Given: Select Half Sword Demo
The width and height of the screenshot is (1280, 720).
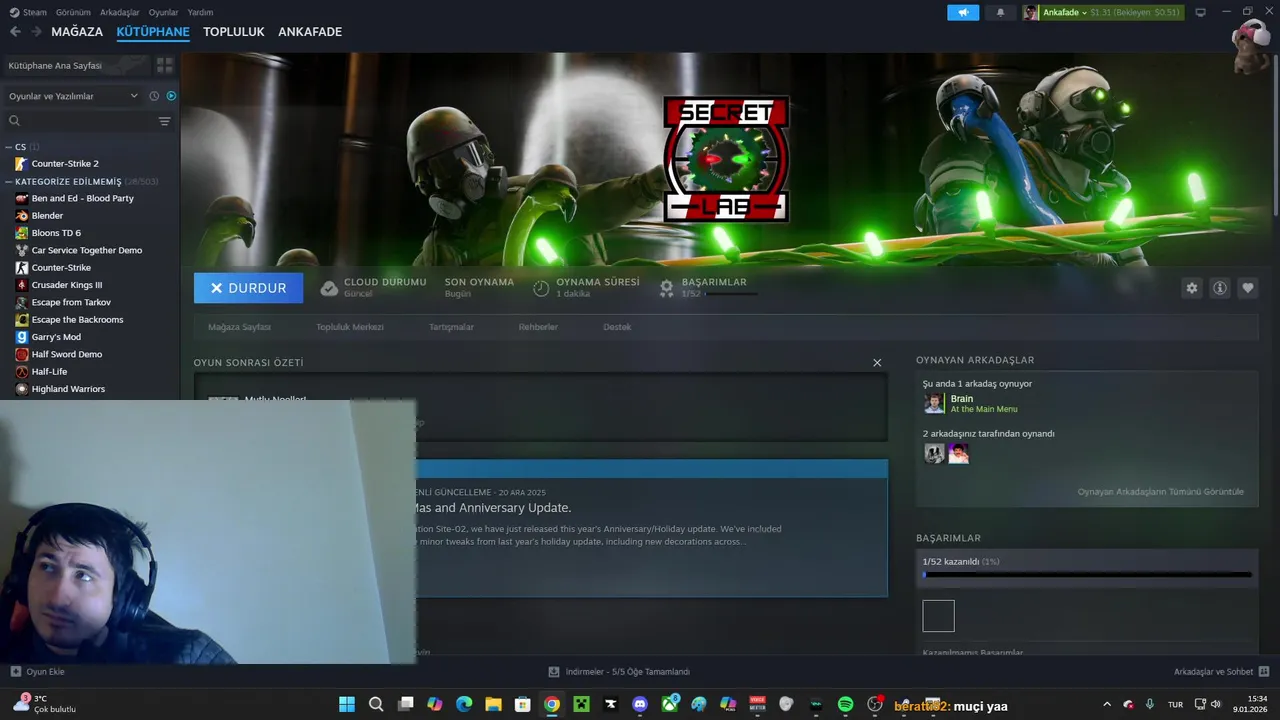Looking at the screenshot, I should tap(67, 354).
